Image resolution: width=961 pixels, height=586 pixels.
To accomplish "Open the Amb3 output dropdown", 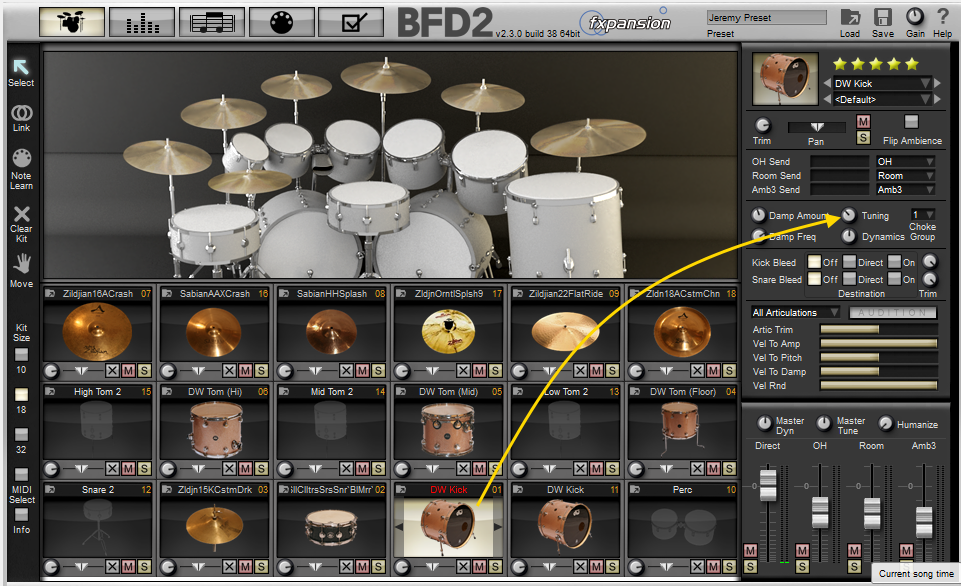I will coord(905,189).
